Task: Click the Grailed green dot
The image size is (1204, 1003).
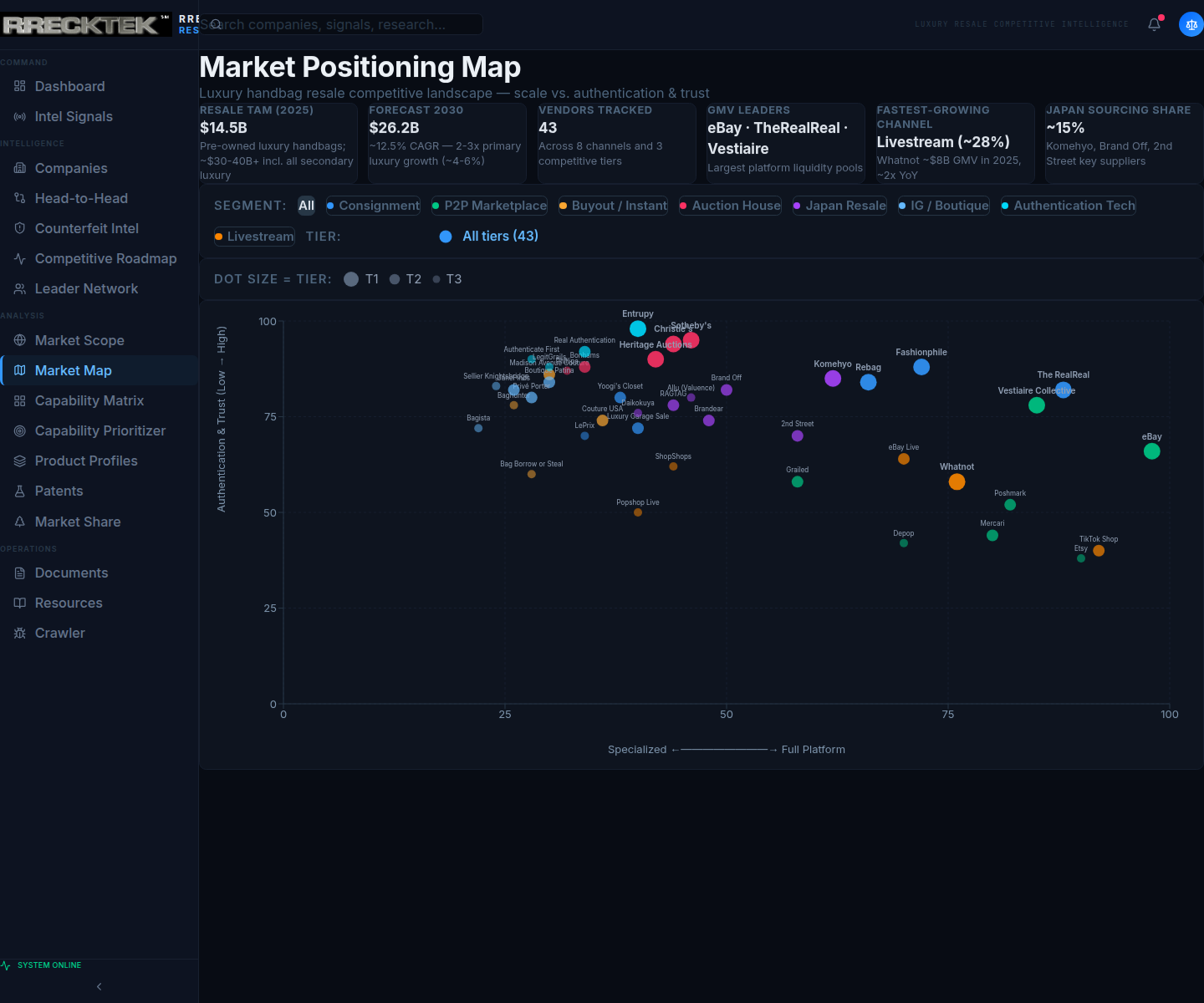Action: pyautogui.click(x=798, y=482)
